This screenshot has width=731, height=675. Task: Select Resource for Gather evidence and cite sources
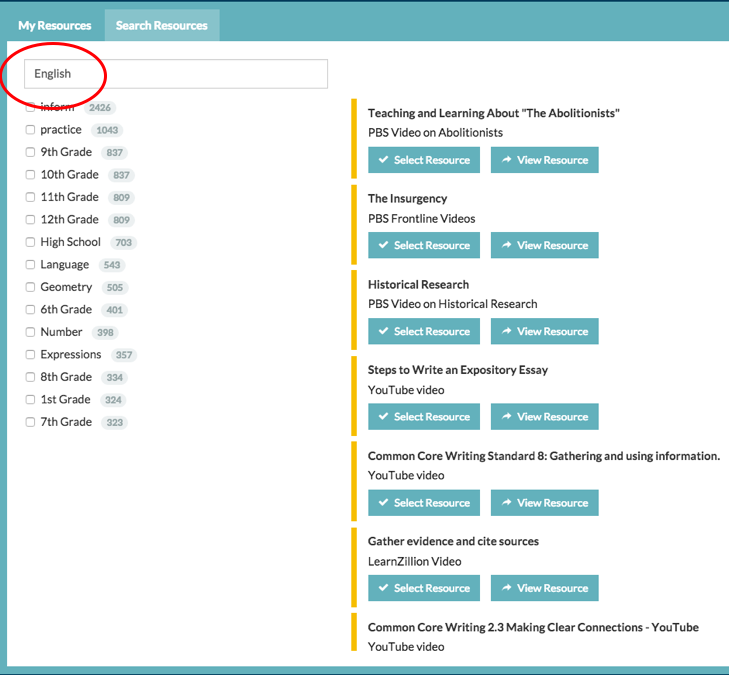coord(424,588)
